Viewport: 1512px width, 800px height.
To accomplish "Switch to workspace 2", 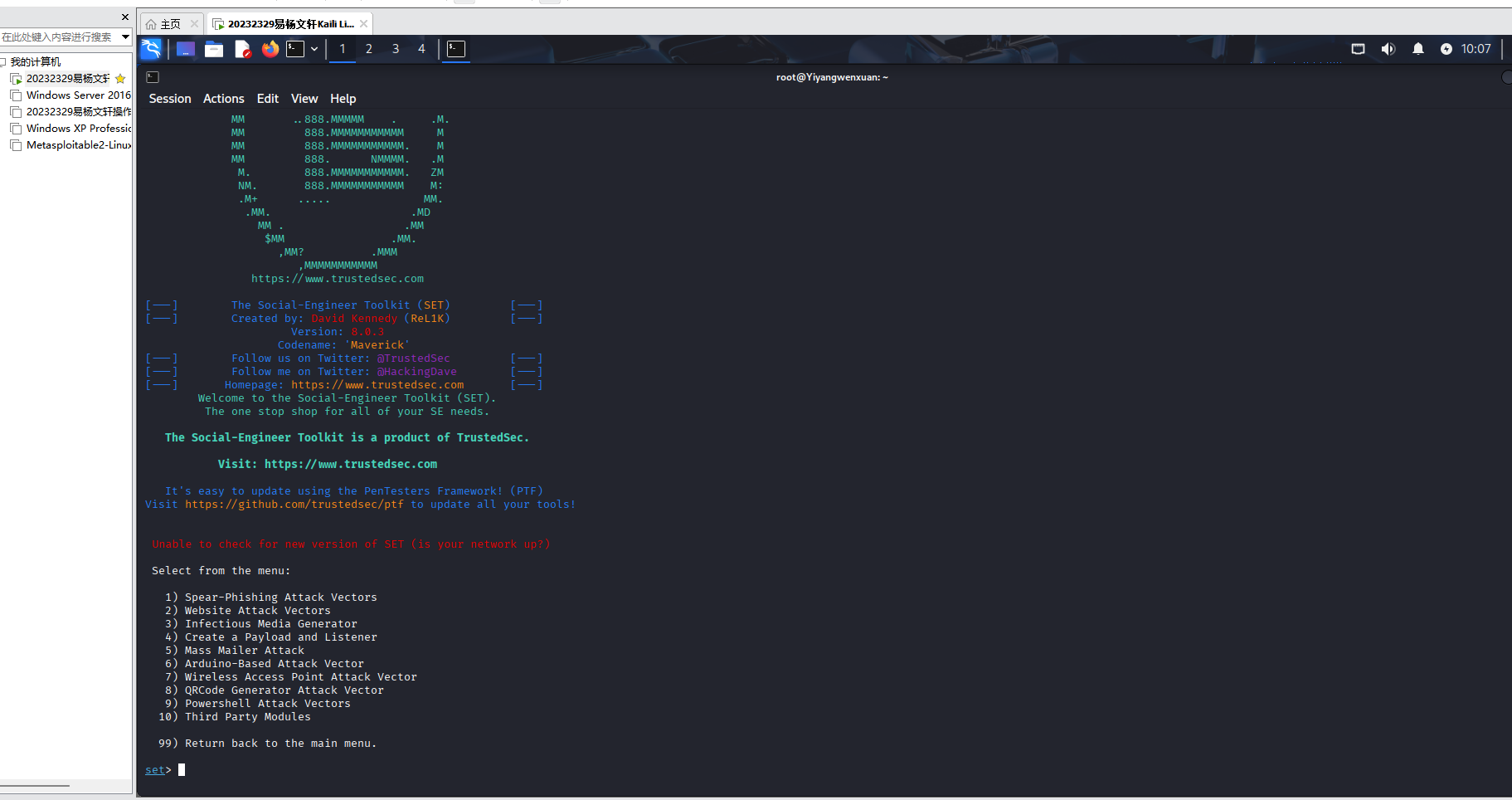I will pyautogui.click(x=369, y=49).
